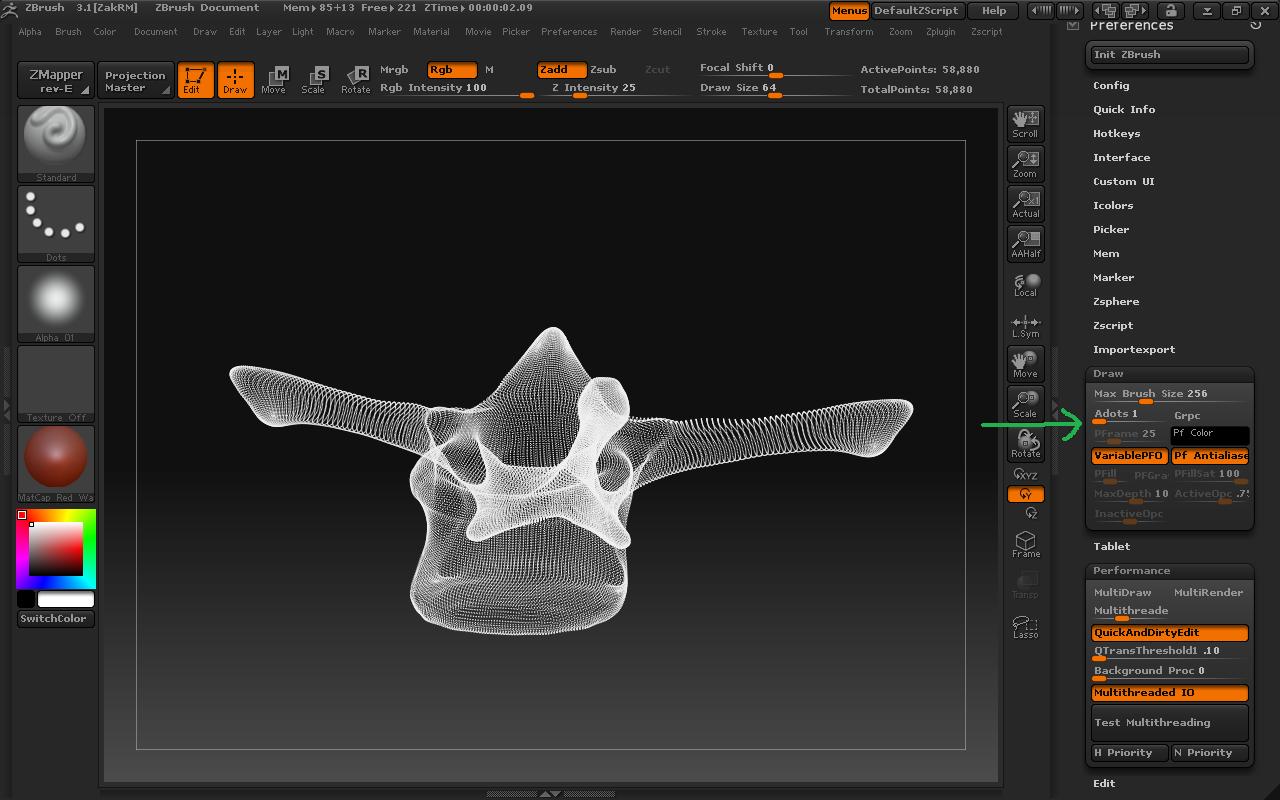Click the L.Sym symmetry icon
The image size is (1280, 800).
pos(1025,324)
